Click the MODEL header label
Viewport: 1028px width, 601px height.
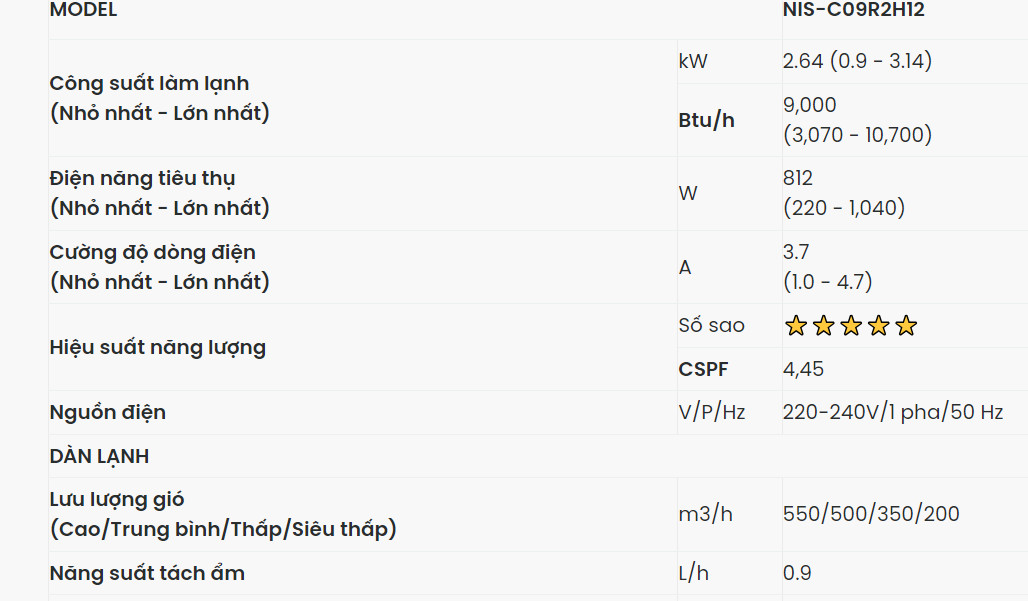pos(83,11)
